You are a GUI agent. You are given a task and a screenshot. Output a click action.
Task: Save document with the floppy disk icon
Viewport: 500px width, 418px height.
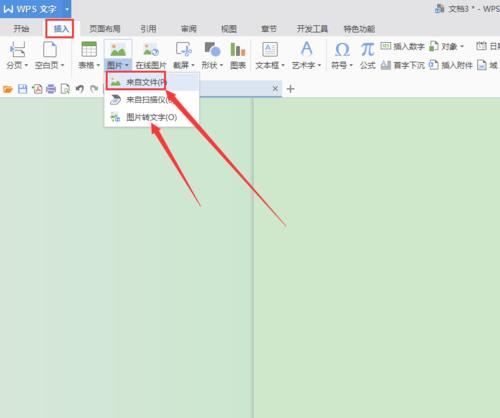click(x=22, y=89)
